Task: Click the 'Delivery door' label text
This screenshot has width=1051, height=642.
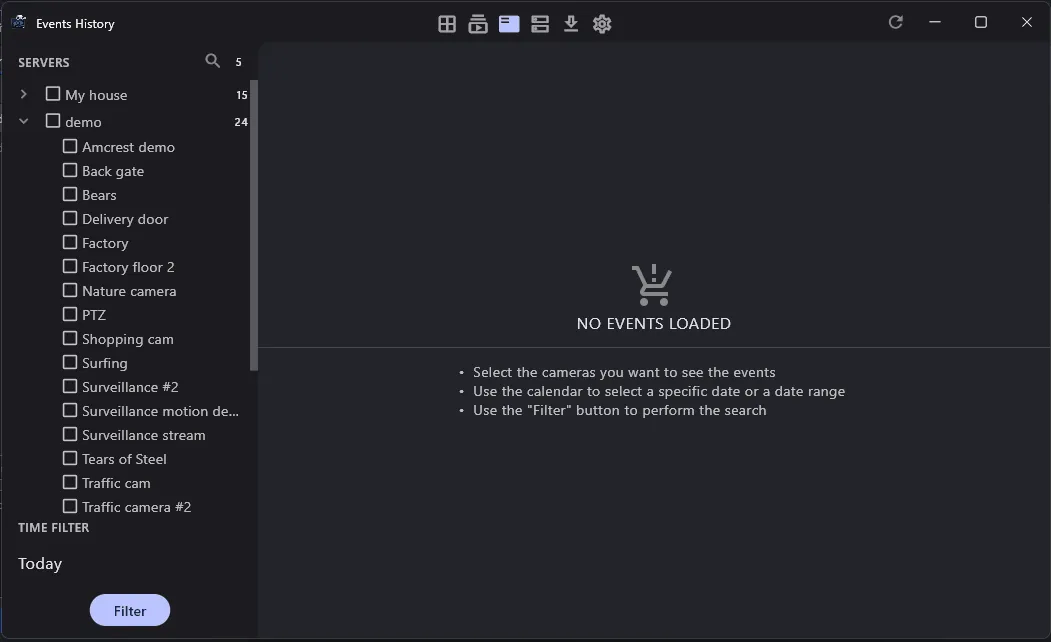Action: (x=125, y=219)
